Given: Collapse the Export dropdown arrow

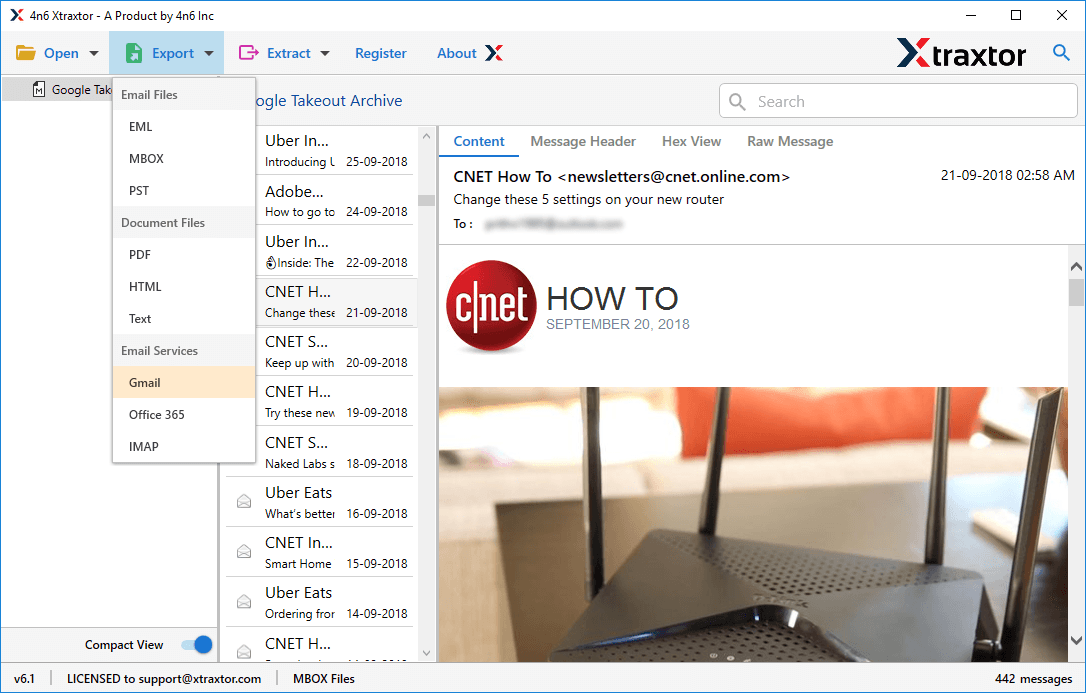Looking at the screenshot, I should coord(209,54).
